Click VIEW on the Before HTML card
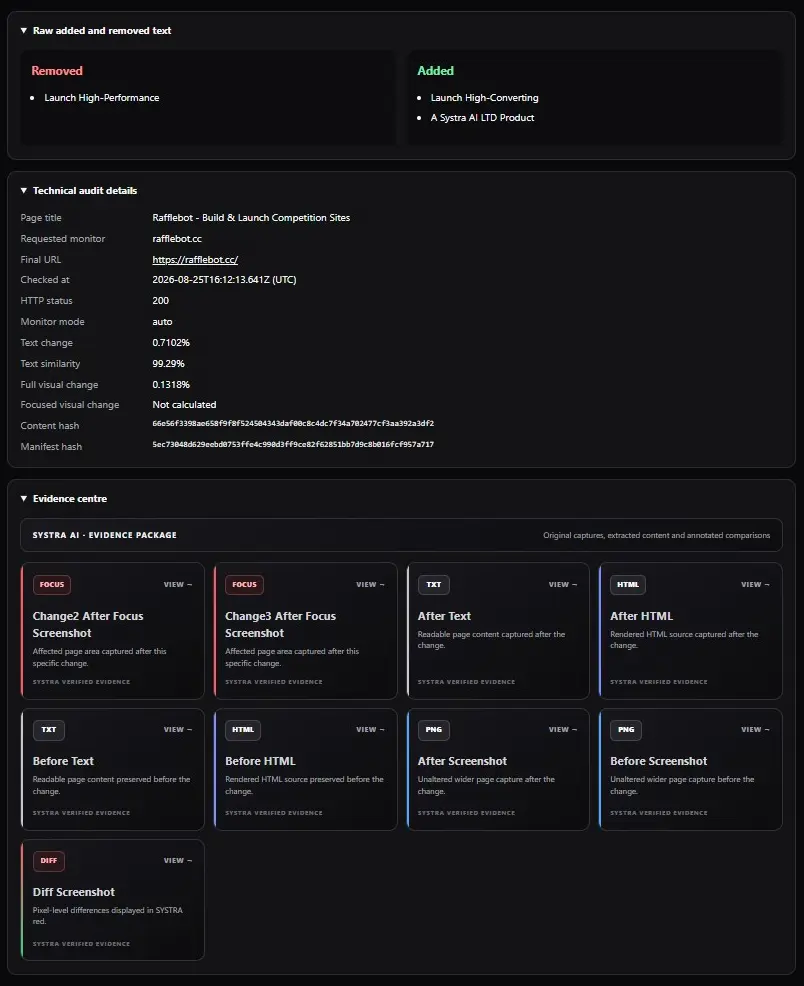 (370, 729)
